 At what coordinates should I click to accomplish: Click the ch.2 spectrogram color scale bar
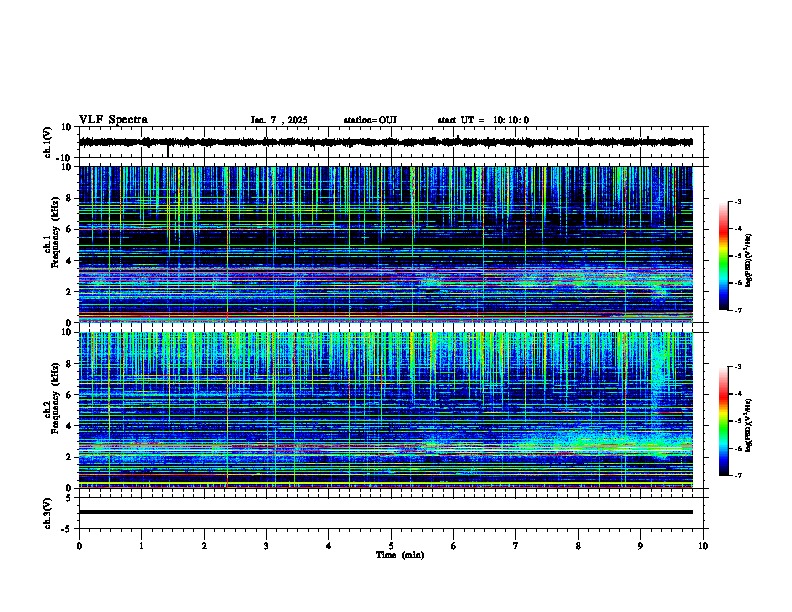723,421
